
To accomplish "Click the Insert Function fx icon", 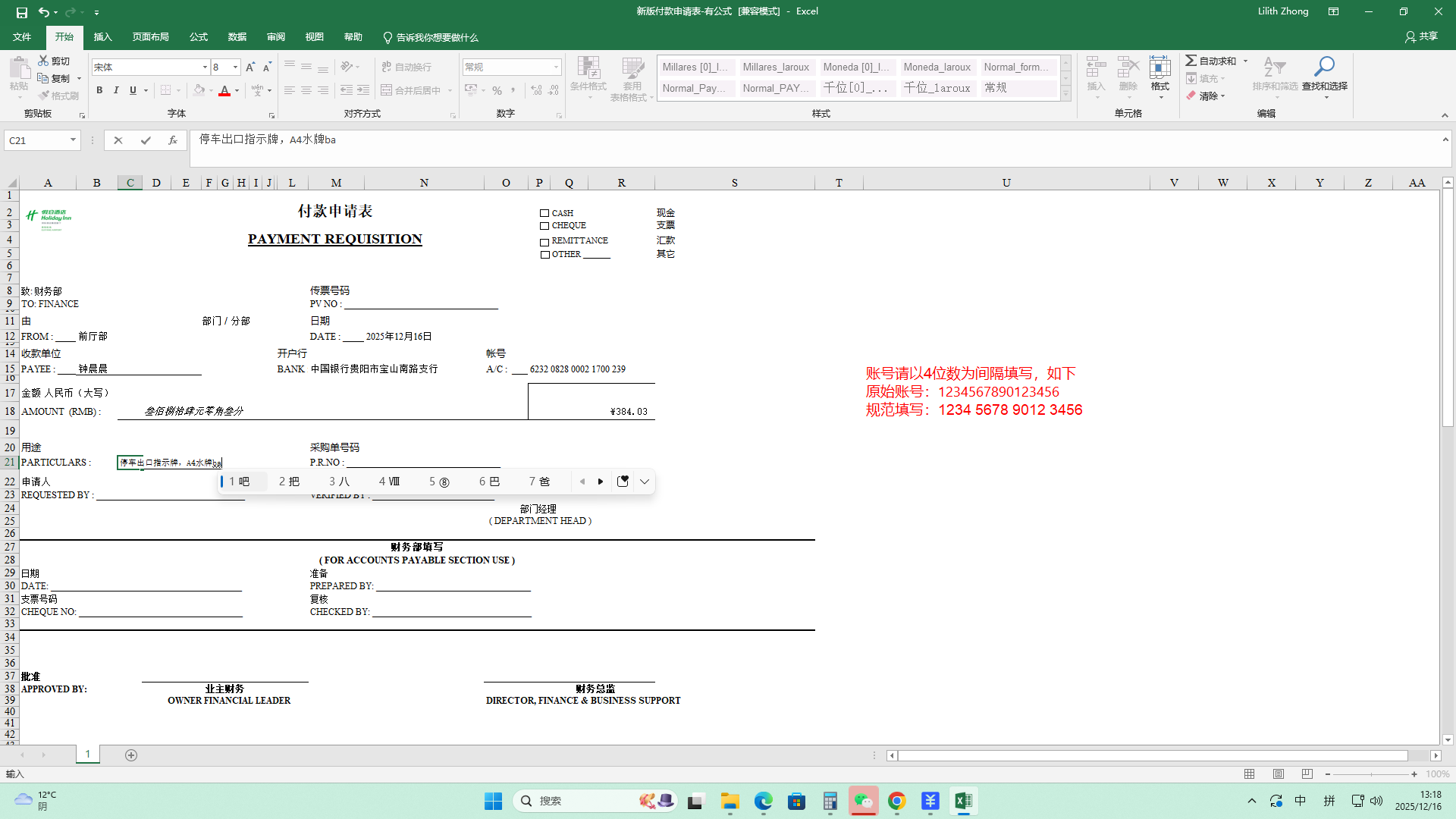I will pos(173,140).
